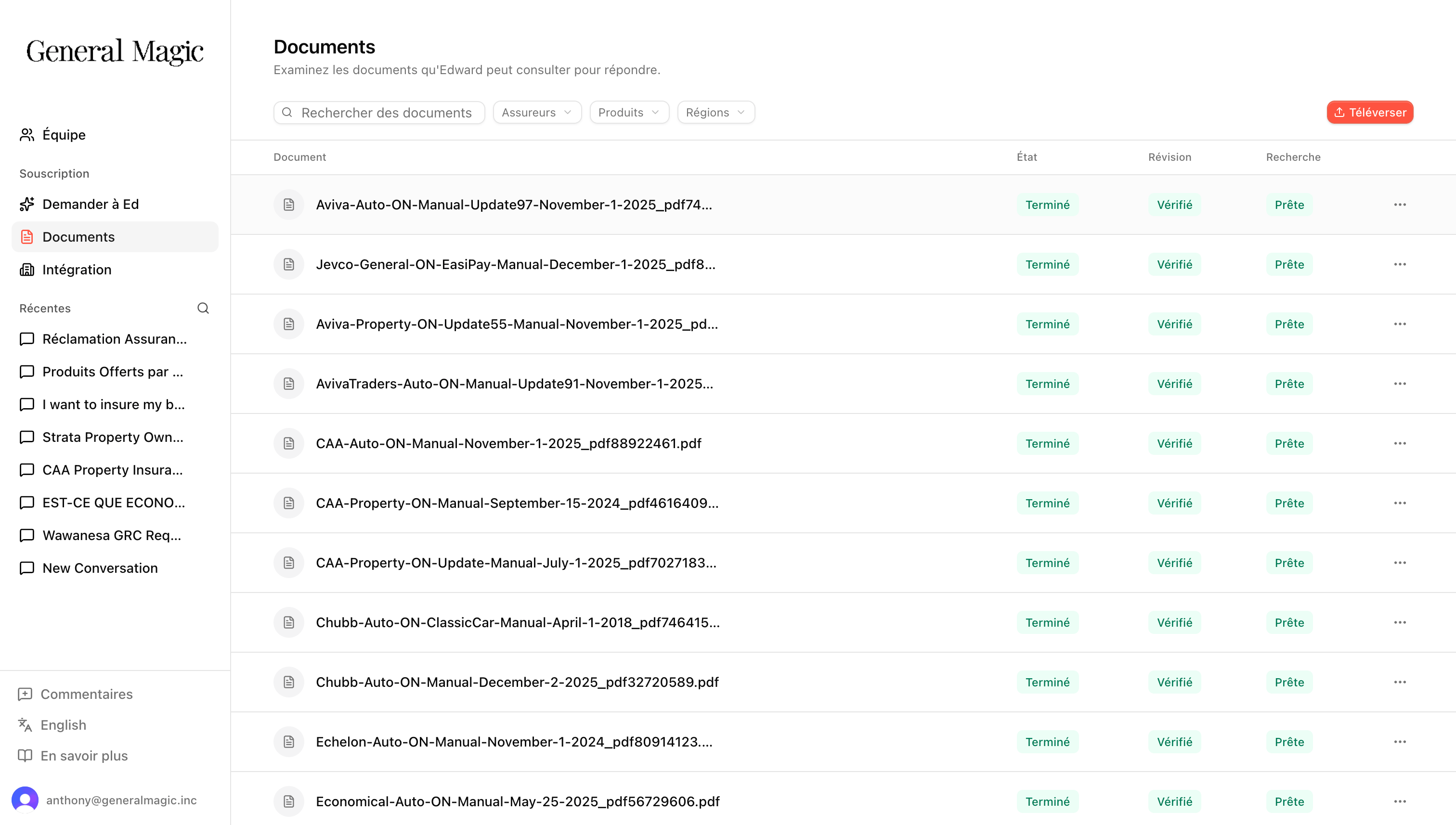Image resolution: width=1456 pixels, height=825 pixels.
Task: Expand the Assureurs filter dropdown
Action: pos(537,113)
